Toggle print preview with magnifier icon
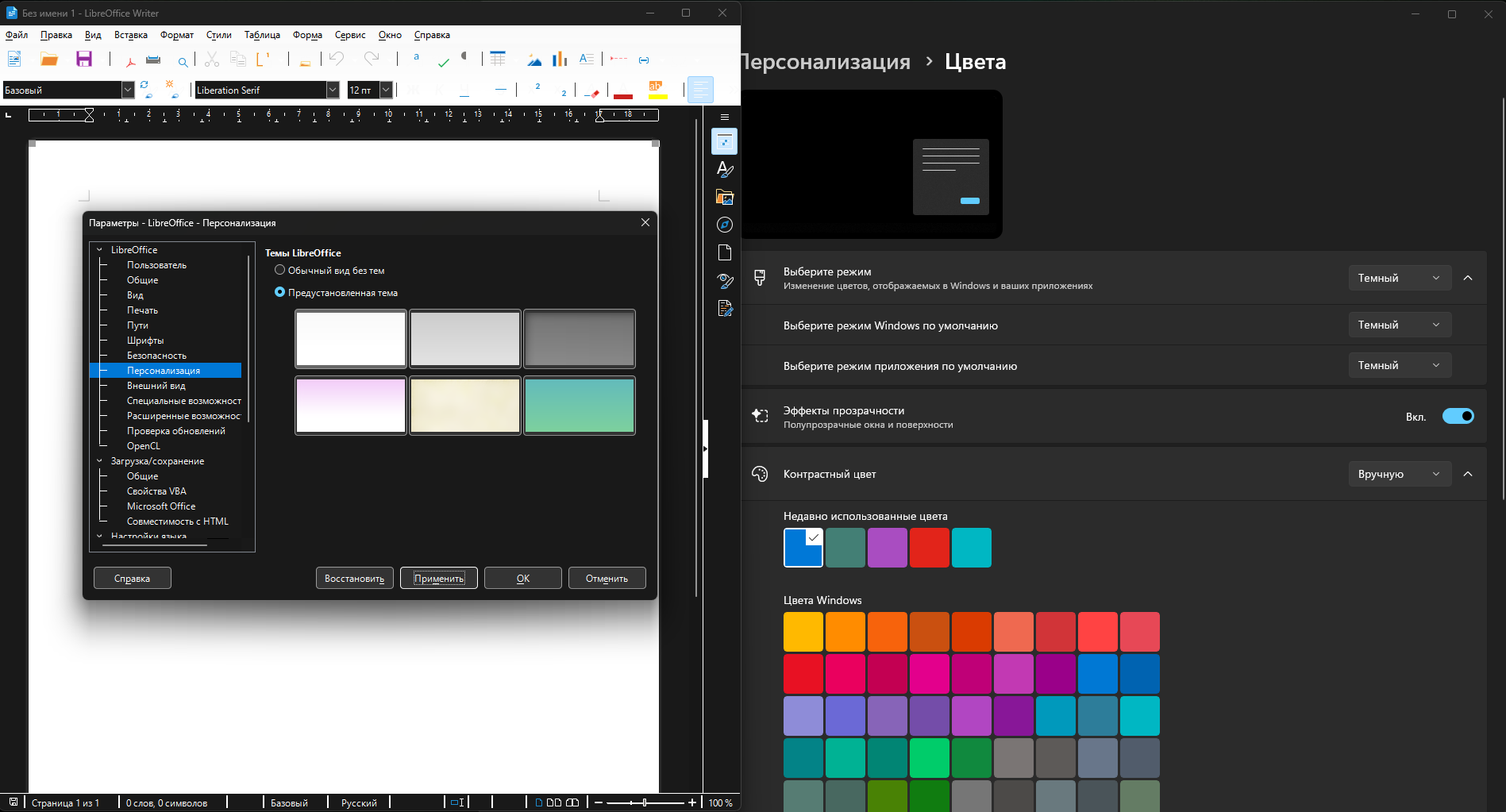1506x812 pixels. coord(183,60)
